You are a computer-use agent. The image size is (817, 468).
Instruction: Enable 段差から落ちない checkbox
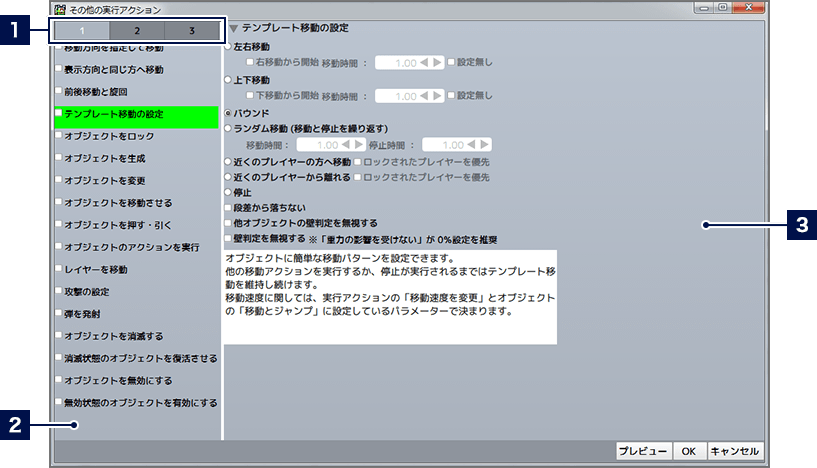pyautogui.click(x=229, y=207)
